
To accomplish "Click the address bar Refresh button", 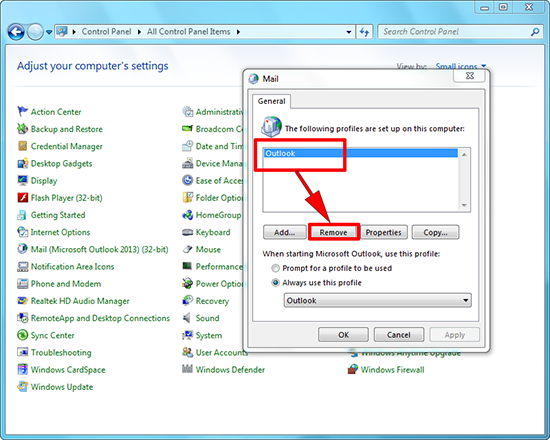I will pos(364,32).
